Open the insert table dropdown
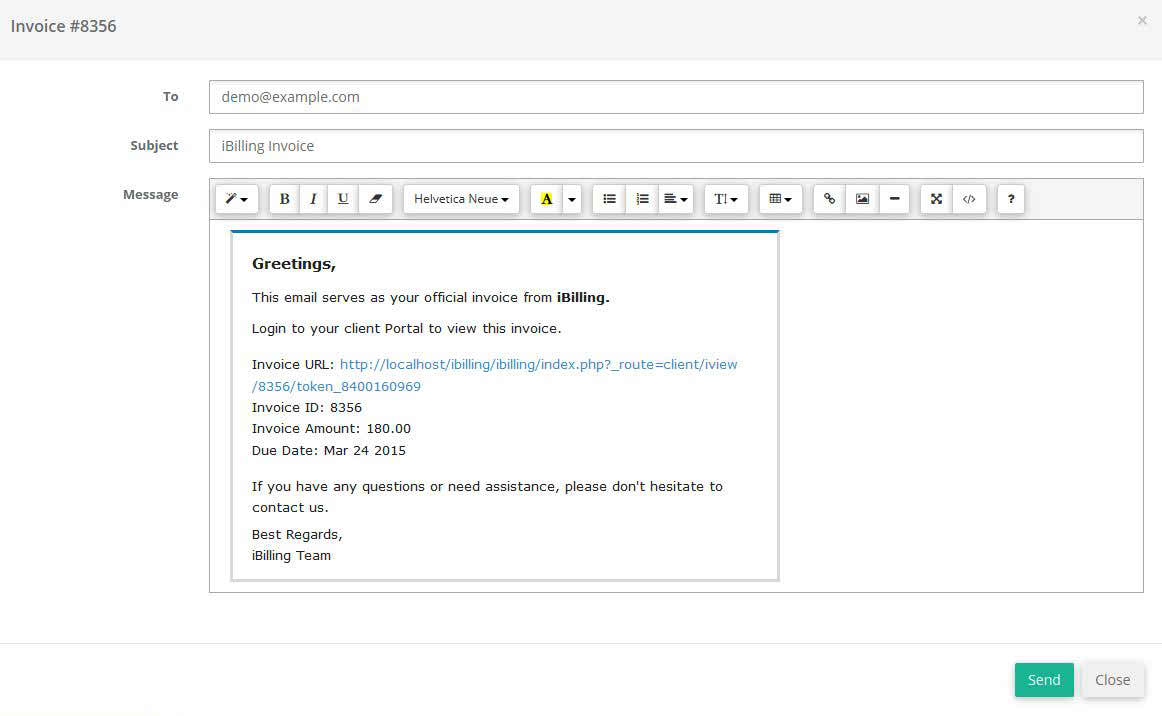Viewport: 1162px width, 716px height. pos(780,199)
